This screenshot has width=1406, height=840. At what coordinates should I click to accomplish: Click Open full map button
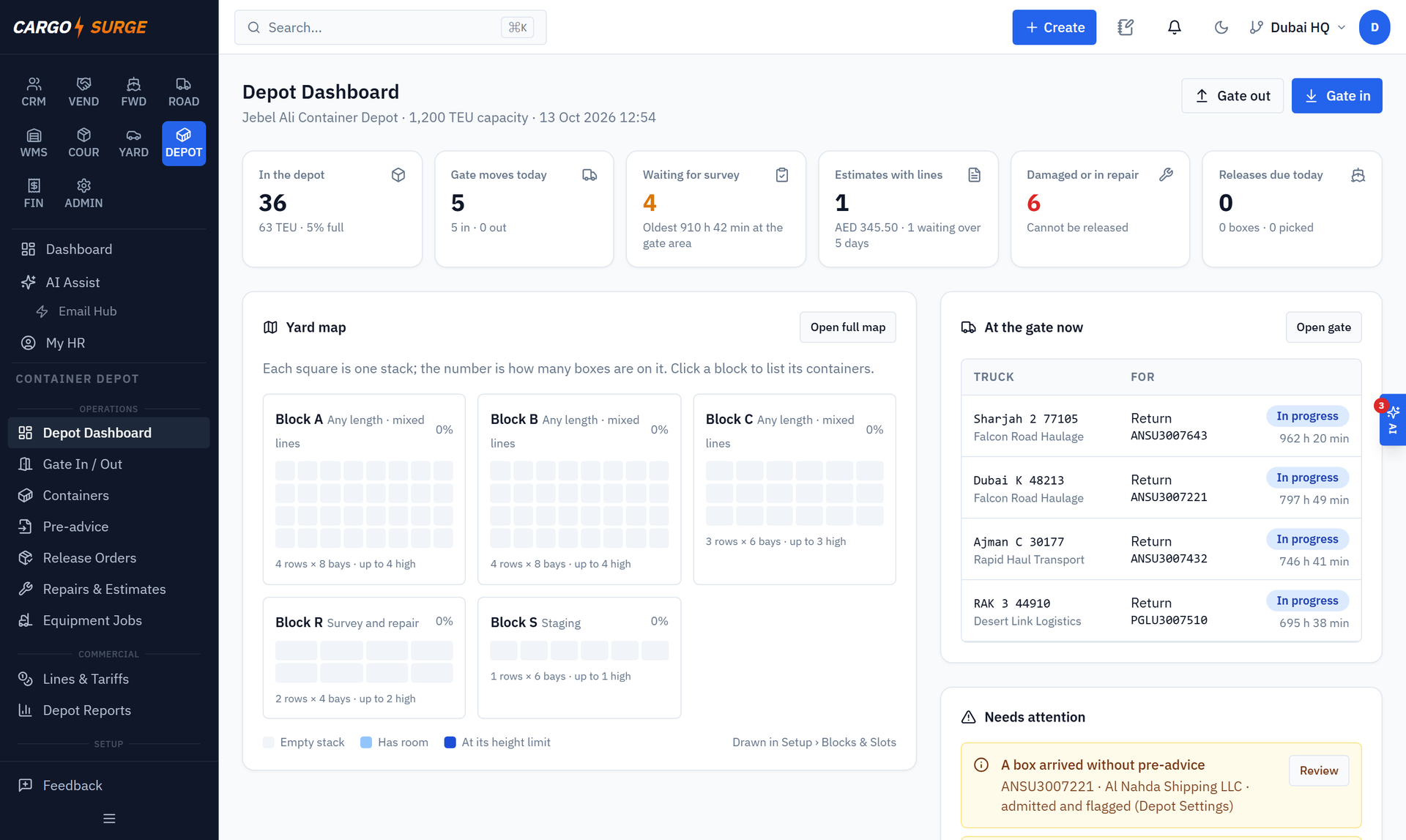pyautogui.click(x=847, y=327)
